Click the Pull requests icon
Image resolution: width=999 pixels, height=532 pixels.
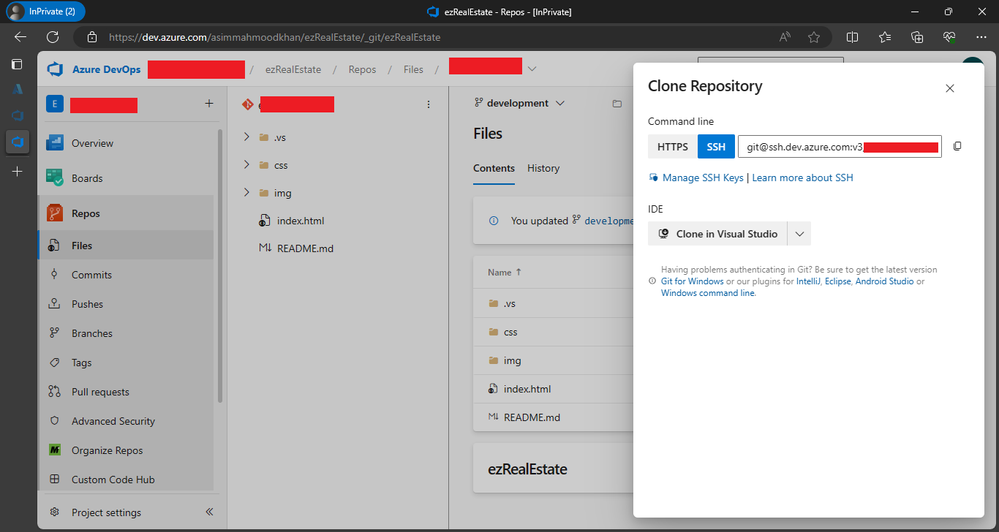tap(54, 391)
